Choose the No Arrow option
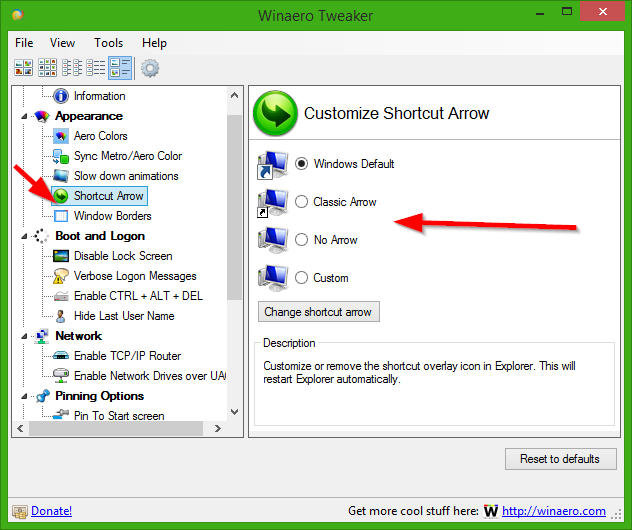The width and height of the screenshot is (632, 530). pos(301,240)
